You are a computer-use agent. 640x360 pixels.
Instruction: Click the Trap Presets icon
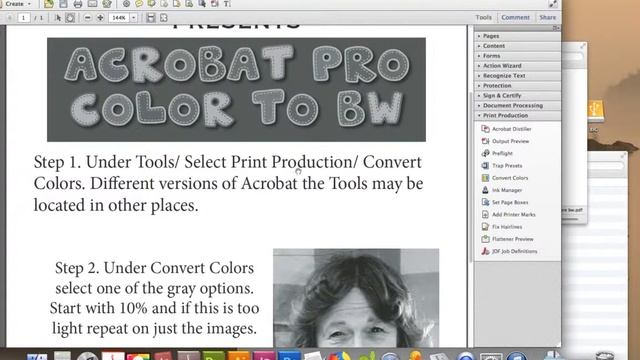click(x=485, y=166)
